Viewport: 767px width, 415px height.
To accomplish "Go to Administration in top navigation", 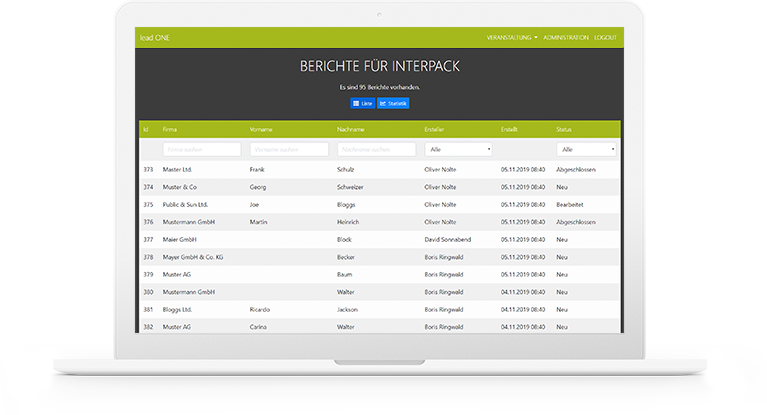I will tap(566, 38).
